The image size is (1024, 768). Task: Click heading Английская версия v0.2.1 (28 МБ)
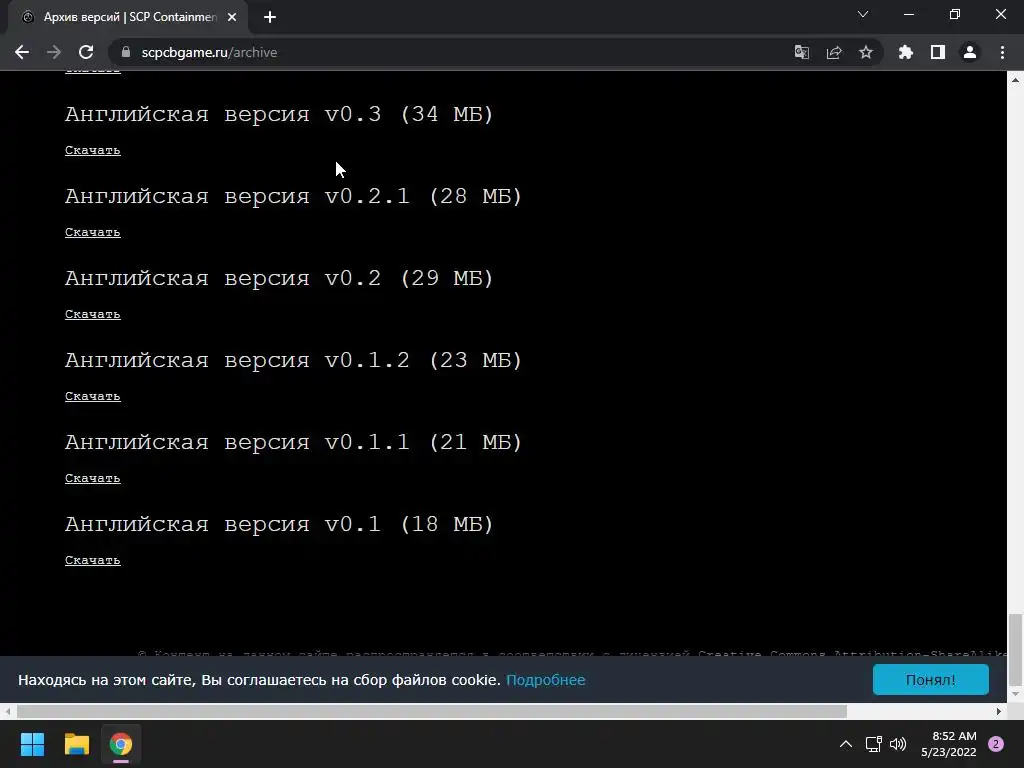pyautogui.click(x=293, y=197)
